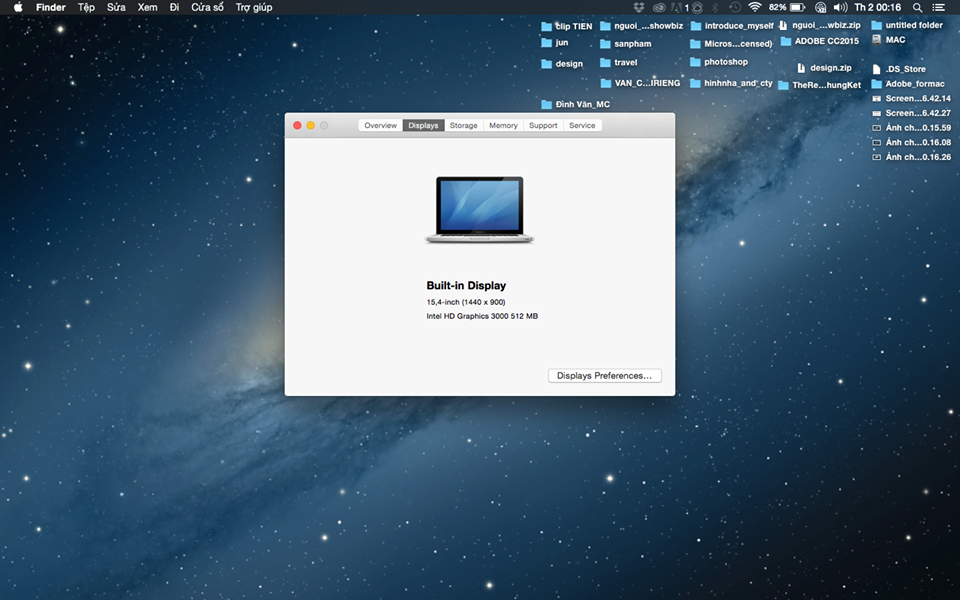Viewport: 960px width, 600px height.
Task: Open the Apple menu
Action: tap(17, 7)
